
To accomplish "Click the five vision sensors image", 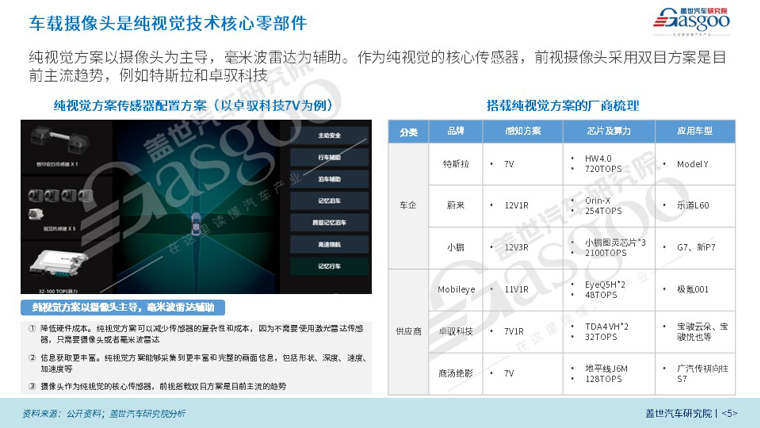I will (x=59, y=204).
